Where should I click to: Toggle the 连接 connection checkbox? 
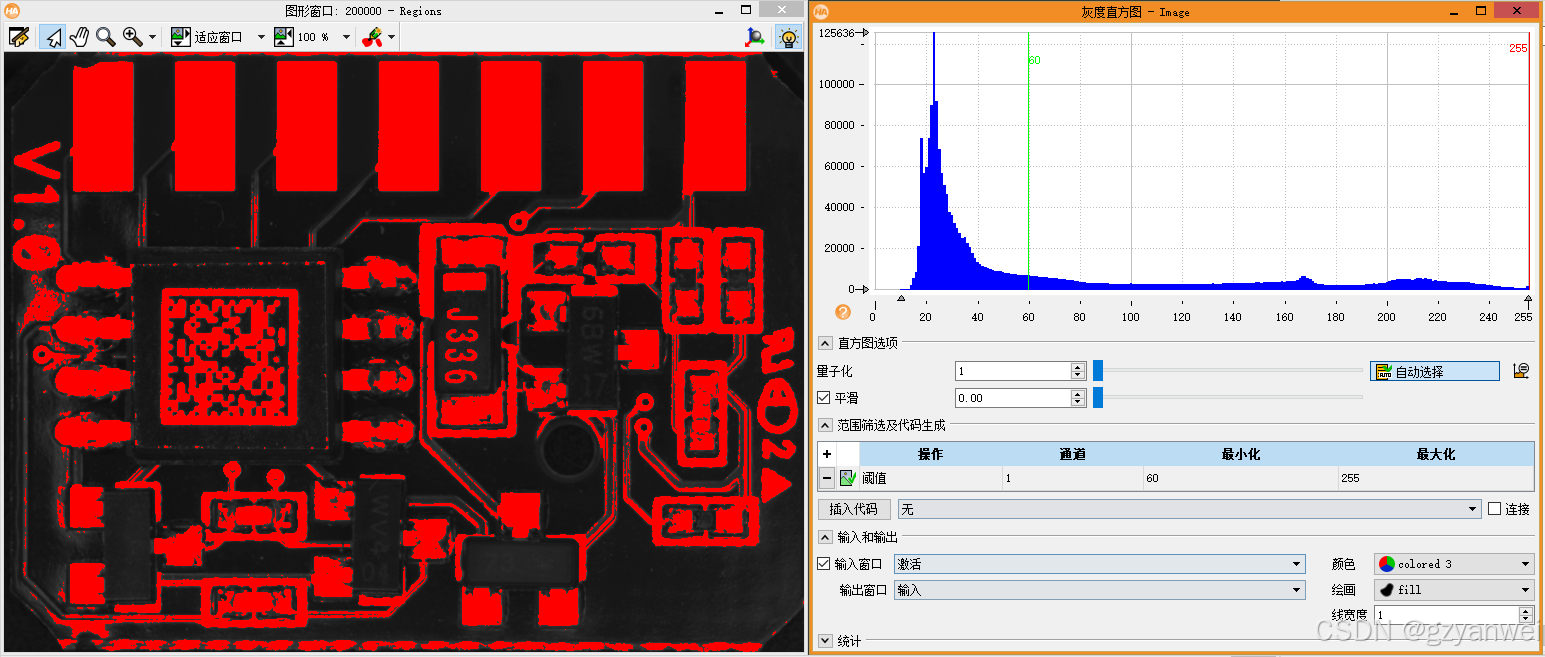coord(1495,509)
